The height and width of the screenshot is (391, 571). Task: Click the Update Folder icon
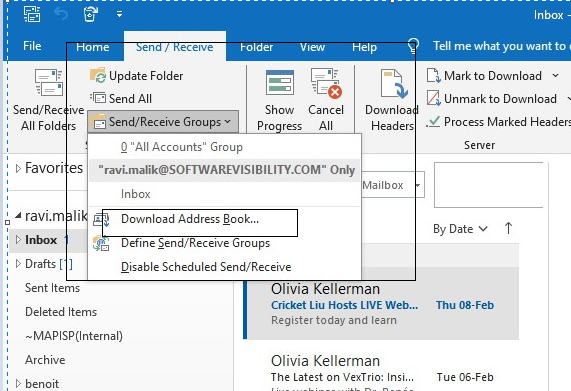pos(98,75)
